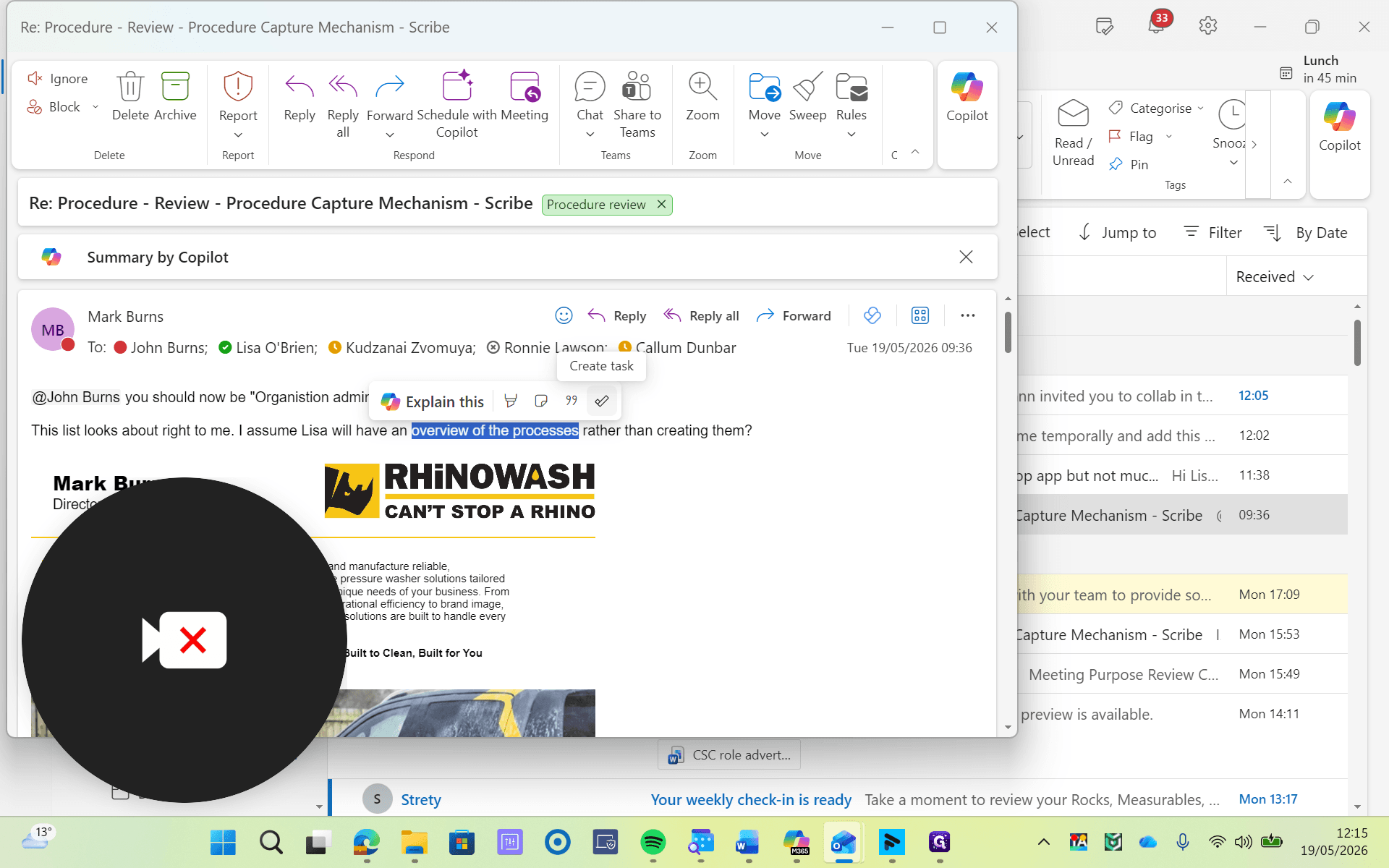Click Create task icon in selection toolbar

pos(602,401)
